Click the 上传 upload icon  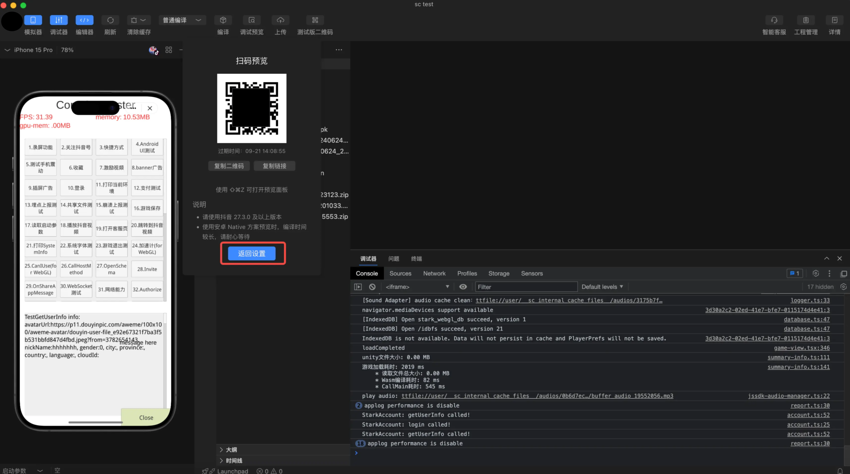(280, 20)
